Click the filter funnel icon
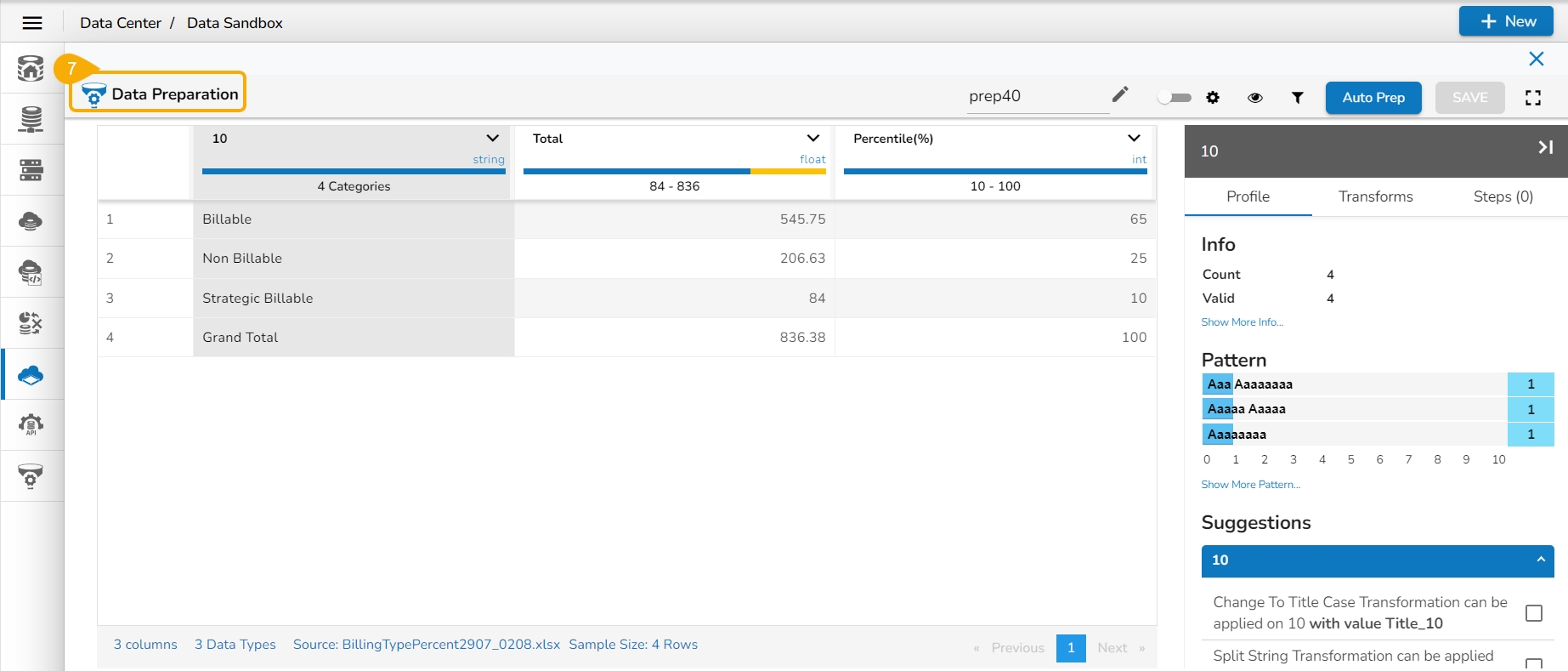 pyautogui.click(x=1298, y=98)
